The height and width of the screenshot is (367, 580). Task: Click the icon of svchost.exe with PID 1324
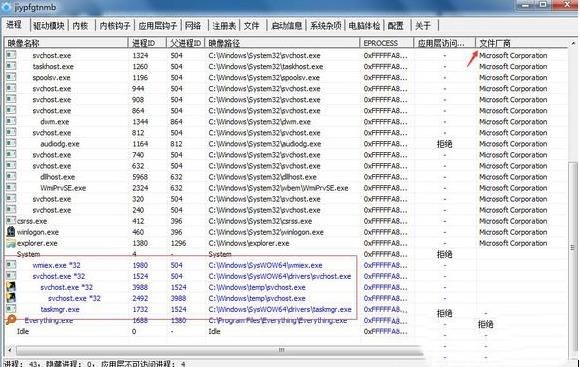pyautogui.click(x=11, y=55)
